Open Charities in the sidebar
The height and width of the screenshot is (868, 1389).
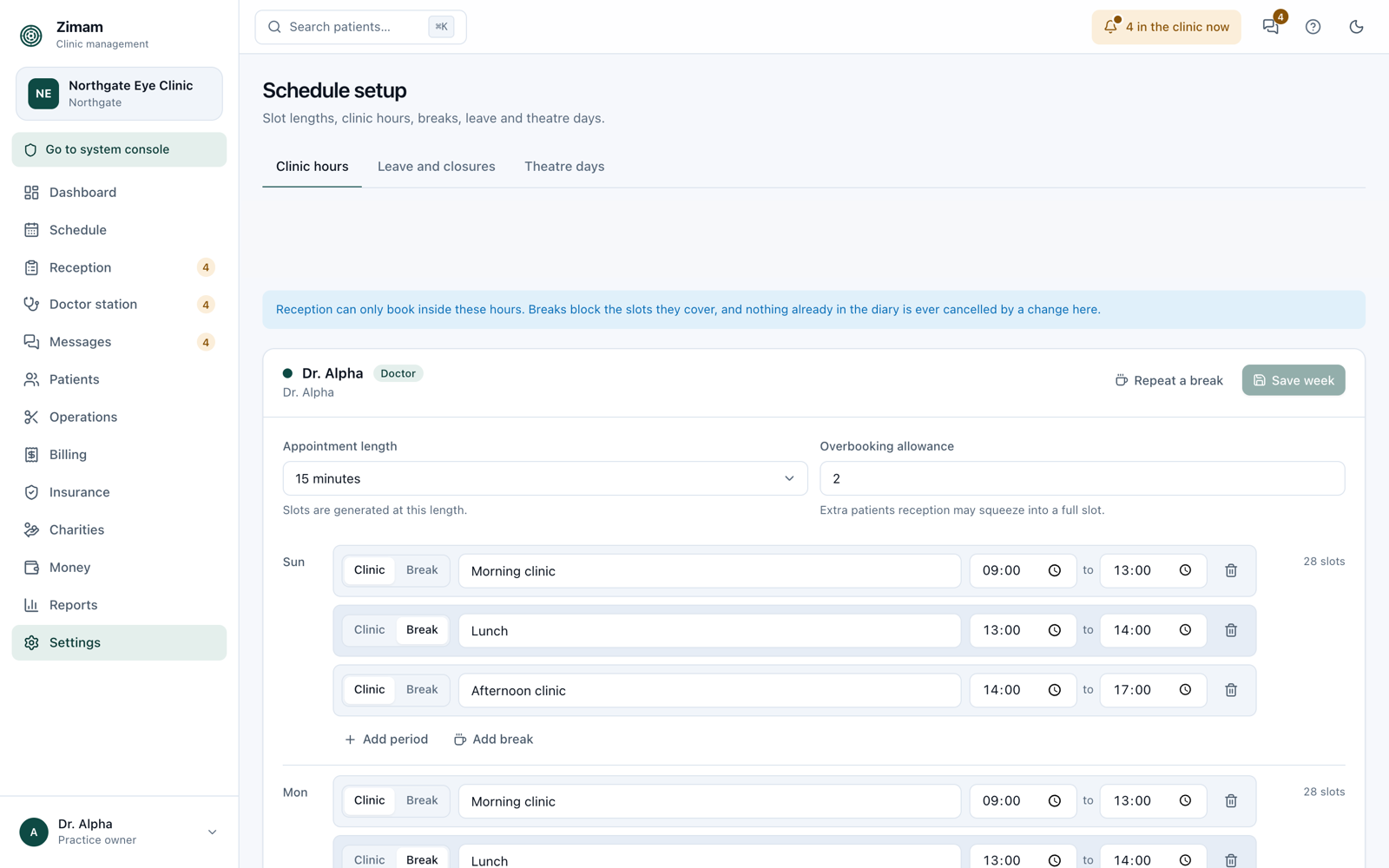[x=119, y=529]
